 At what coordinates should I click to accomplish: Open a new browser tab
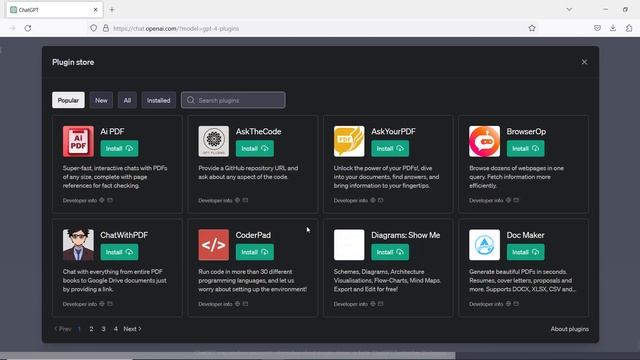pyautogui.click(x=112, y=9)
